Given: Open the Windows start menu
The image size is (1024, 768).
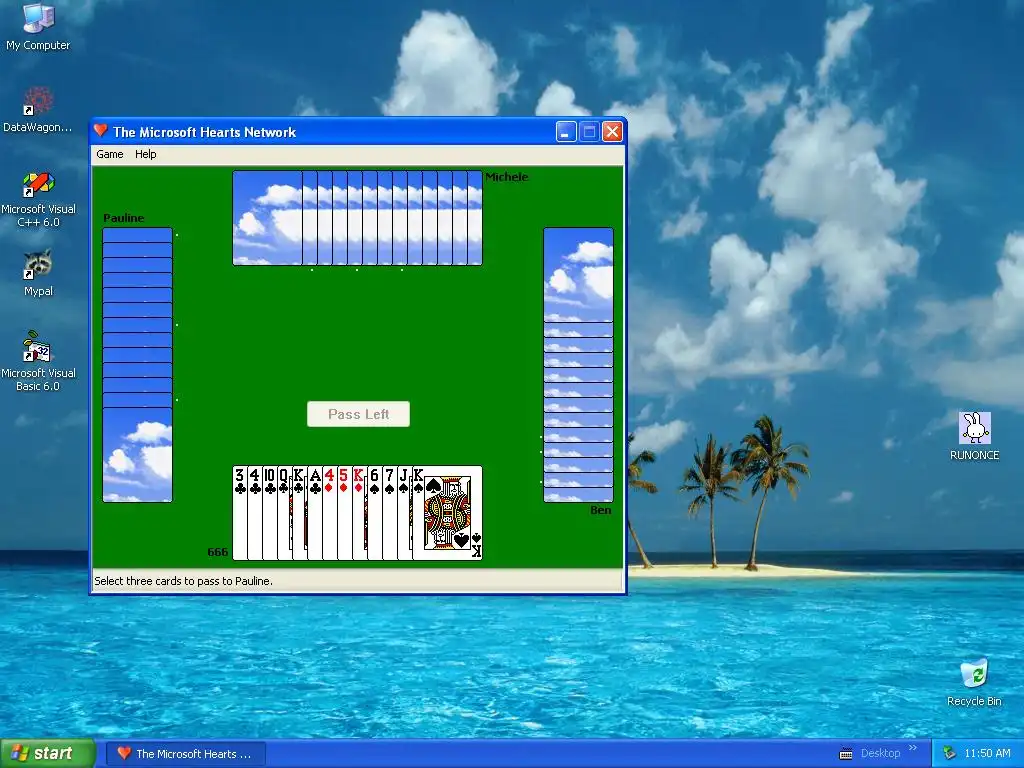Looking at the screenshot, I should (48, 753).
